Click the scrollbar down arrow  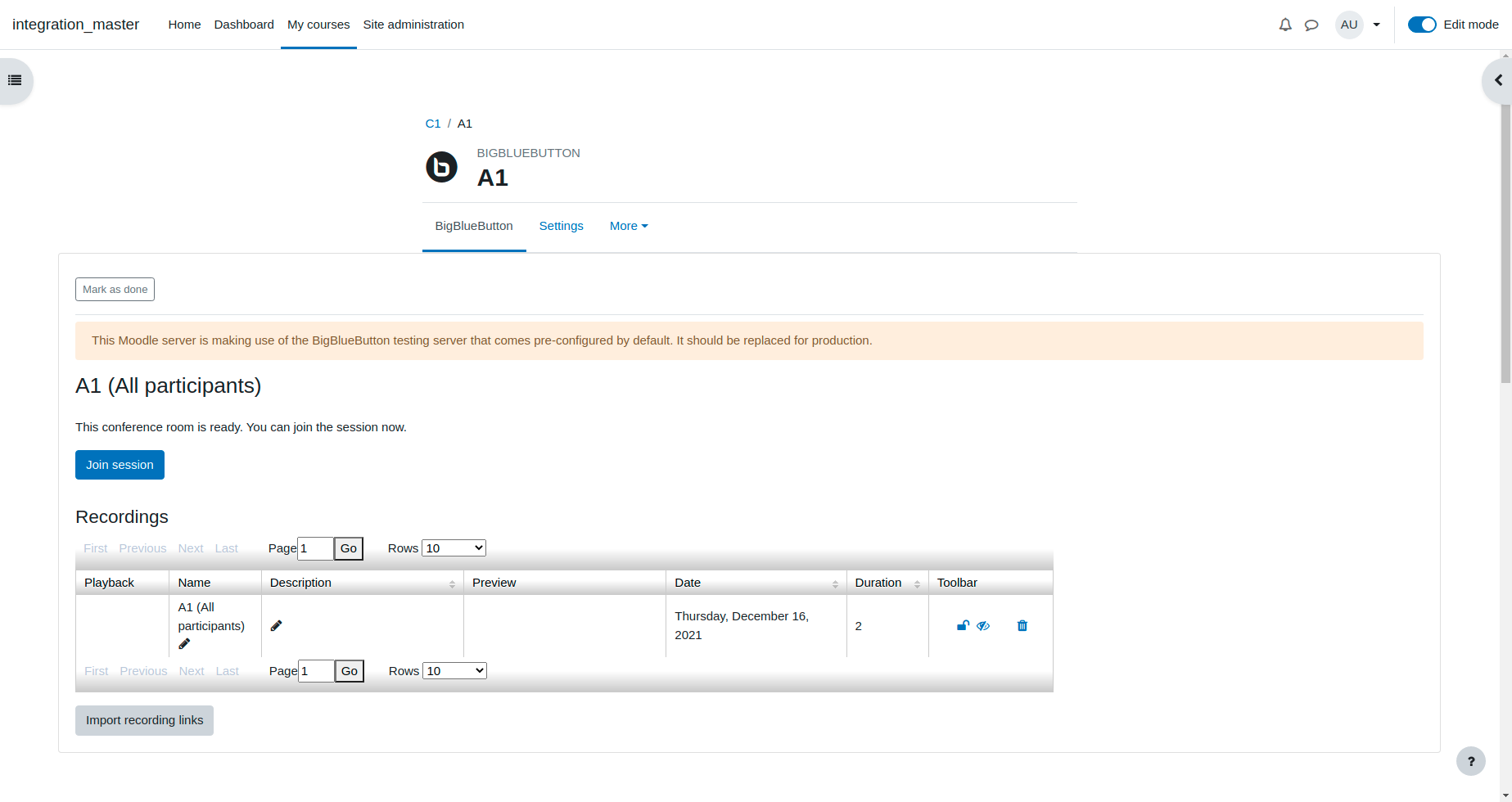tap(1505, 795)
